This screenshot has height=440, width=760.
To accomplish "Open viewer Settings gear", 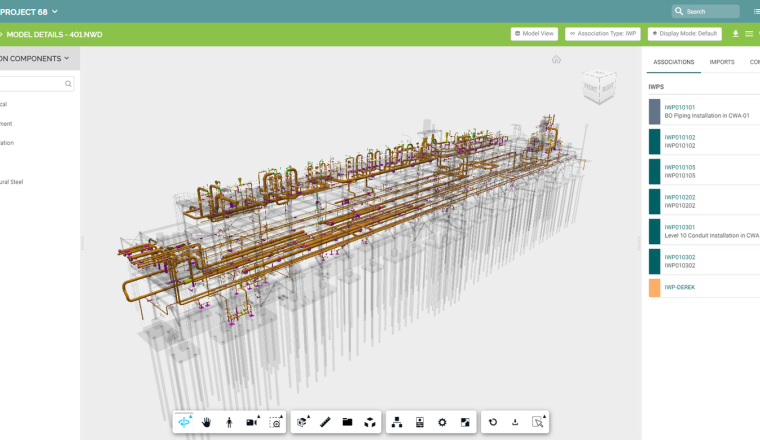I will coord(442,422).
